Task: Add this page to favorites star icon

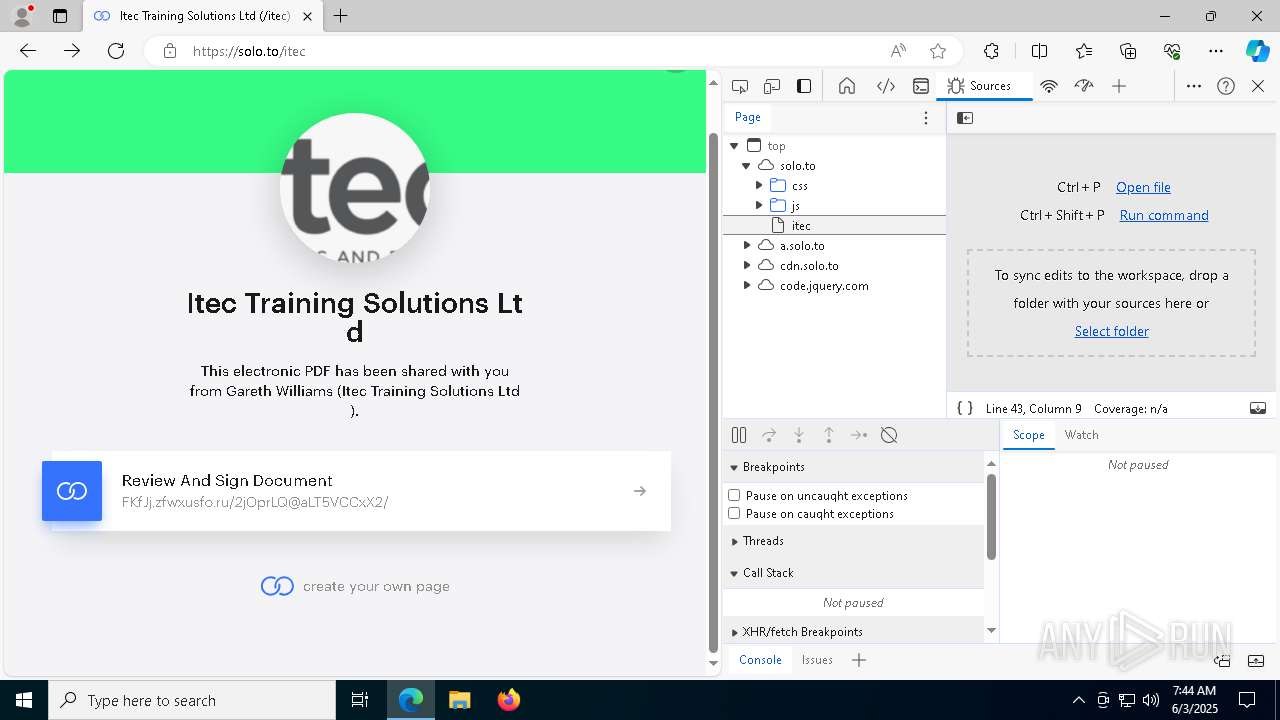Action: (x=938, y=51)
